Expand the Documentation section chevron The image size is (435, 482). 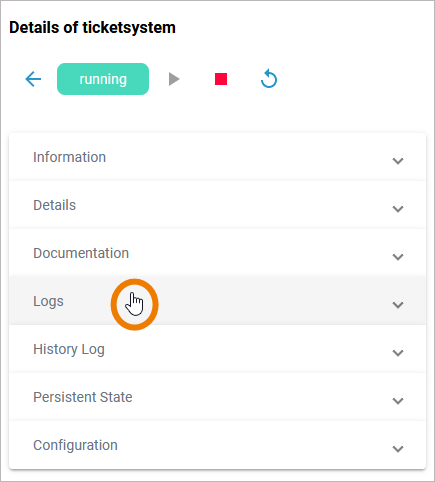(398, 257)
